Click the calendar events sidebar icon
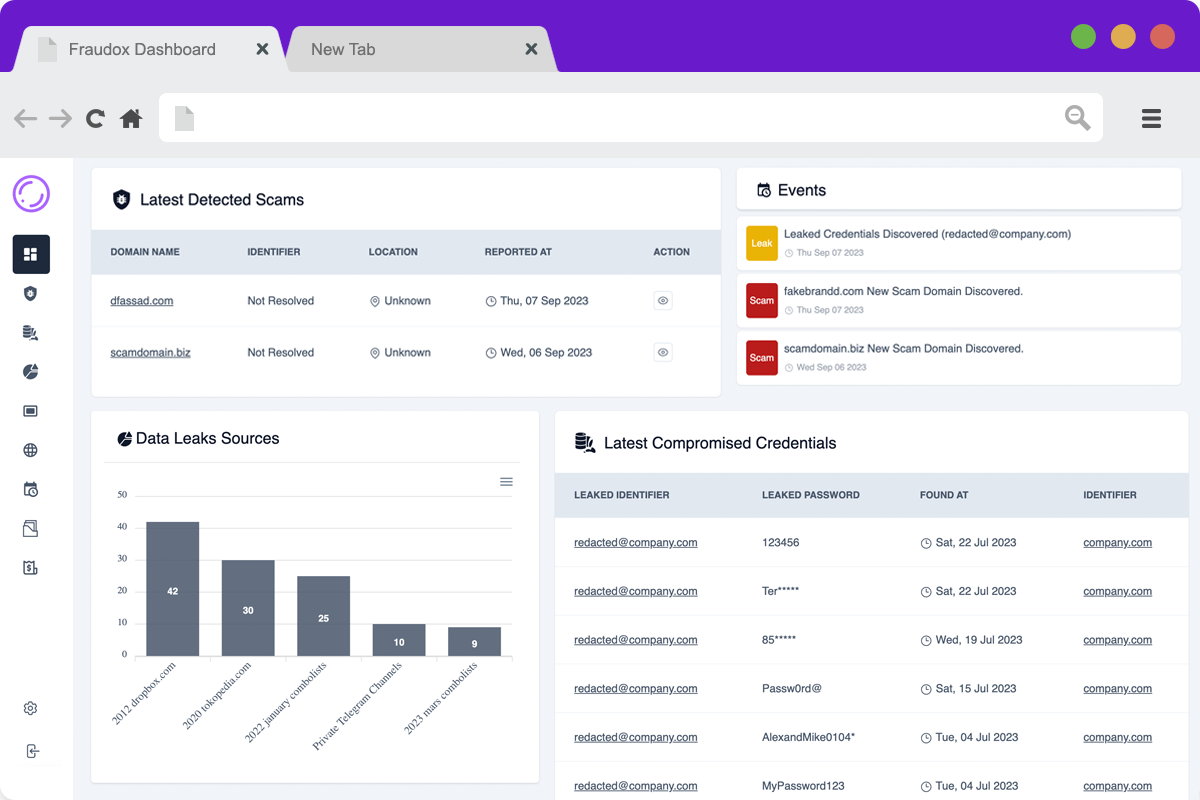 [x=30, y=489]
